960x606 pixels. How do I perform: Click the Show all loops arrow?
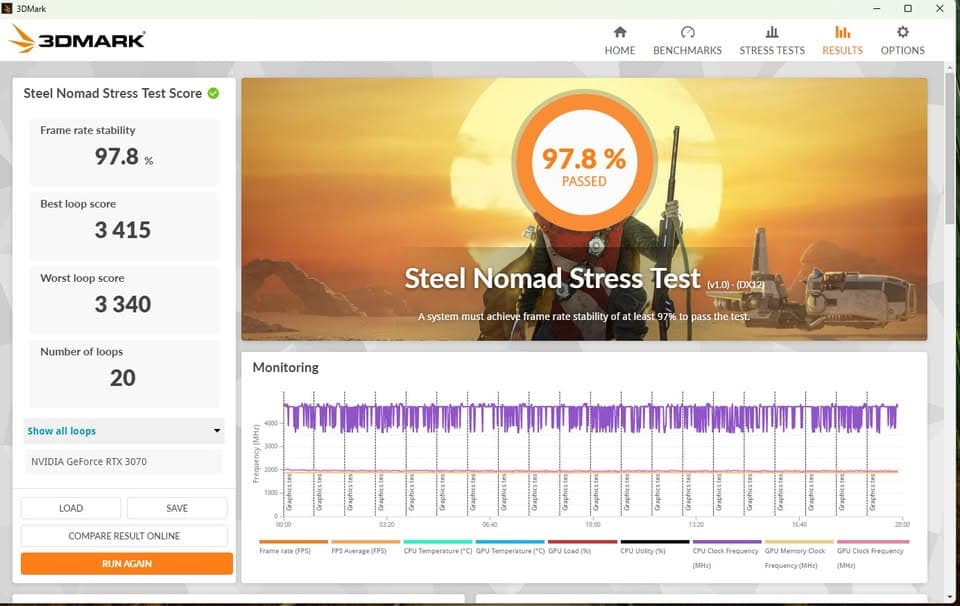coord(217,431)
